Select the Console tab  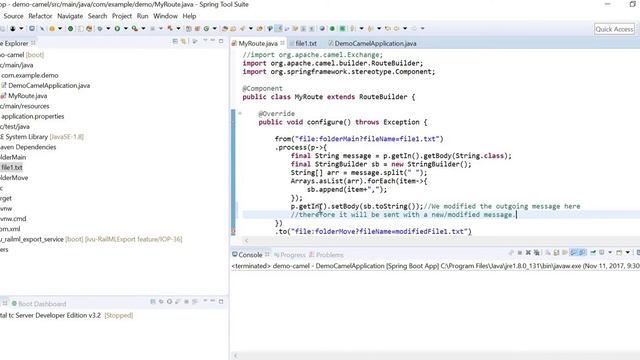click(250, 255)
